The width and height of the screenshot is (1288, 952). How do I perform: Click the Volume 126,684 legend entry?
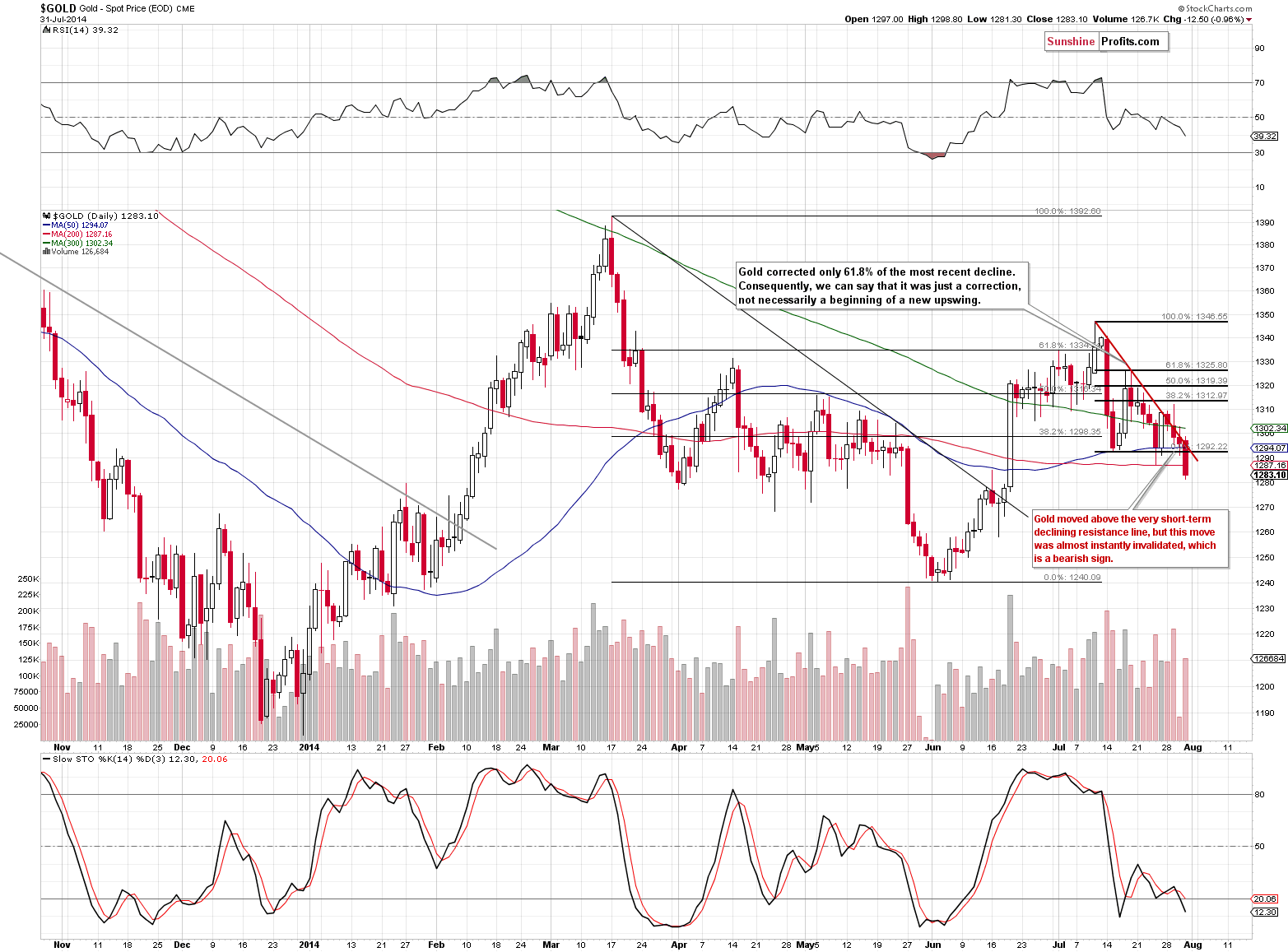tap(75, 252)
